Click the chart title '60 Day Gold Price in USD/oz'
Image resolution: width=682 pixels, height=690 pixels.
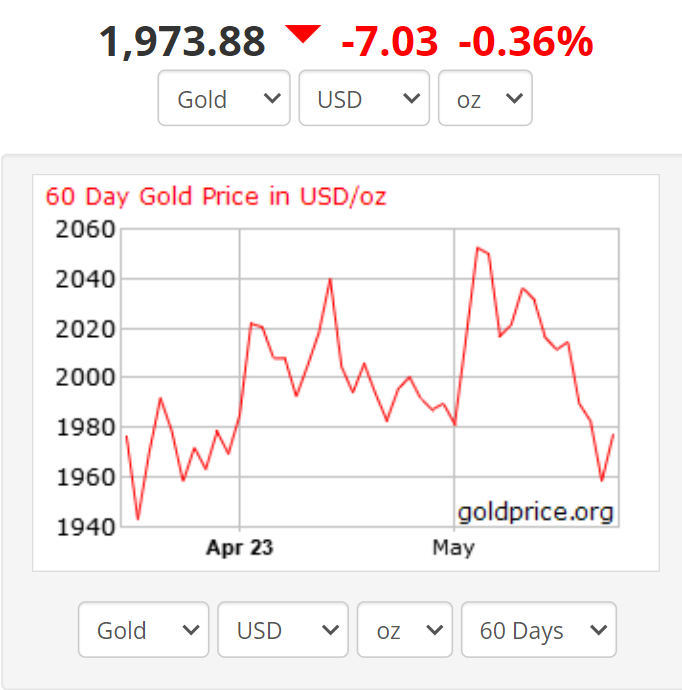tap(216, 196)
